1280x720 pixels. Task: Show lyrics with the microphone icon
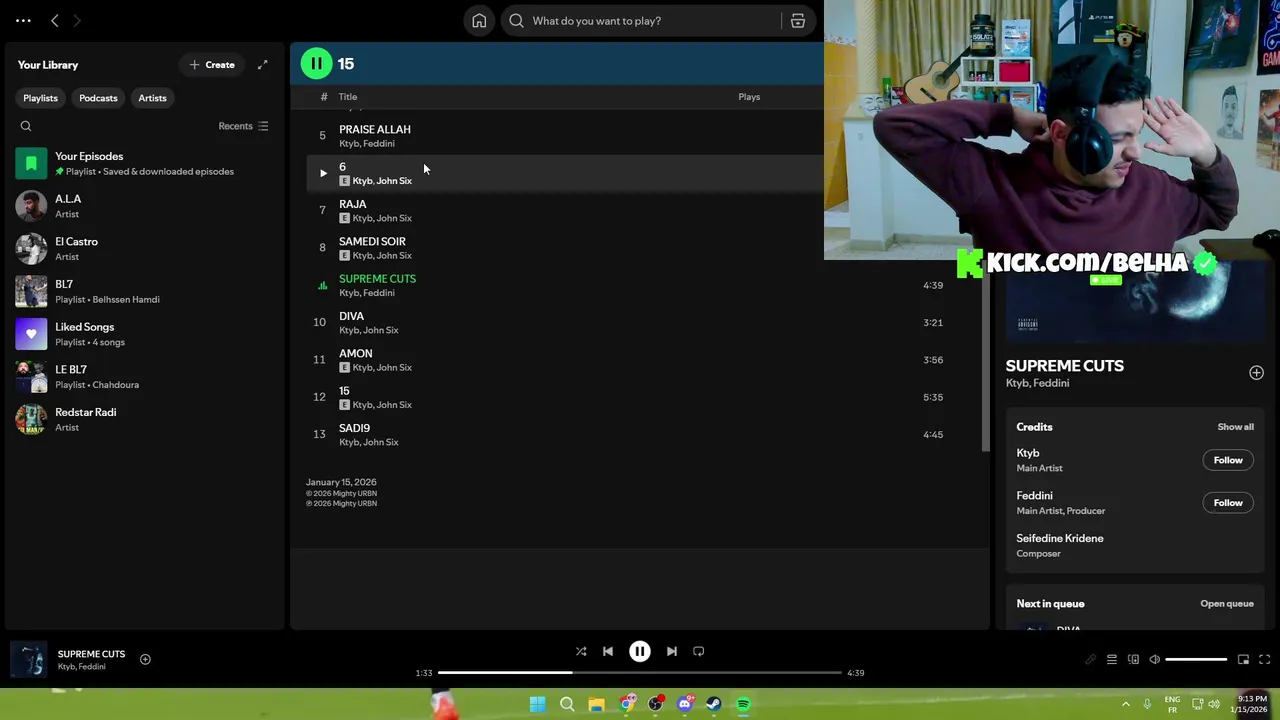(1090, 659)
